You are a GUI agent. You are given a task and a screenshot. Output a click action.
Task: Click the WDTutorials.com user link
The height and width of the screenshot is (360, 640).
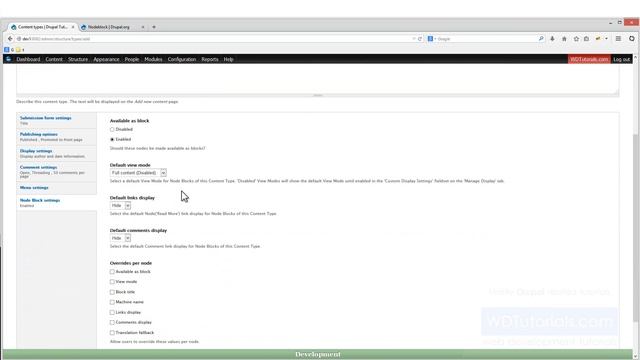[589, 59]
